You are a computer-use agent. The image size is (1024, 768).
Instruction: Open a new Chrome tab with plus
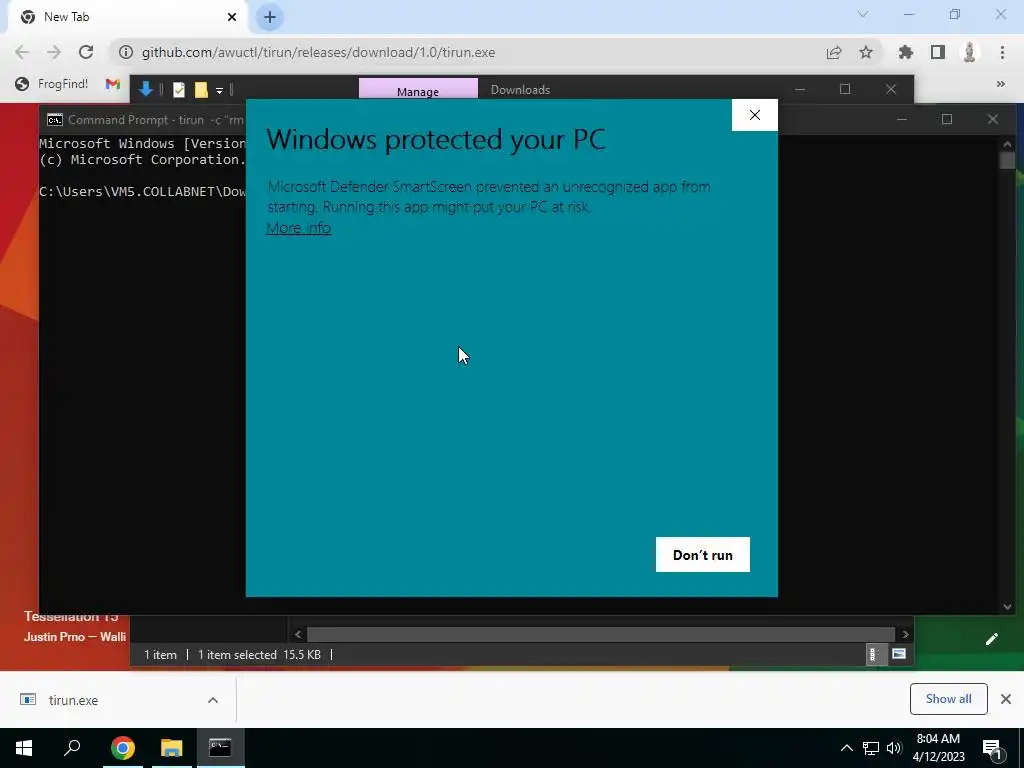(x=270, y=17)
